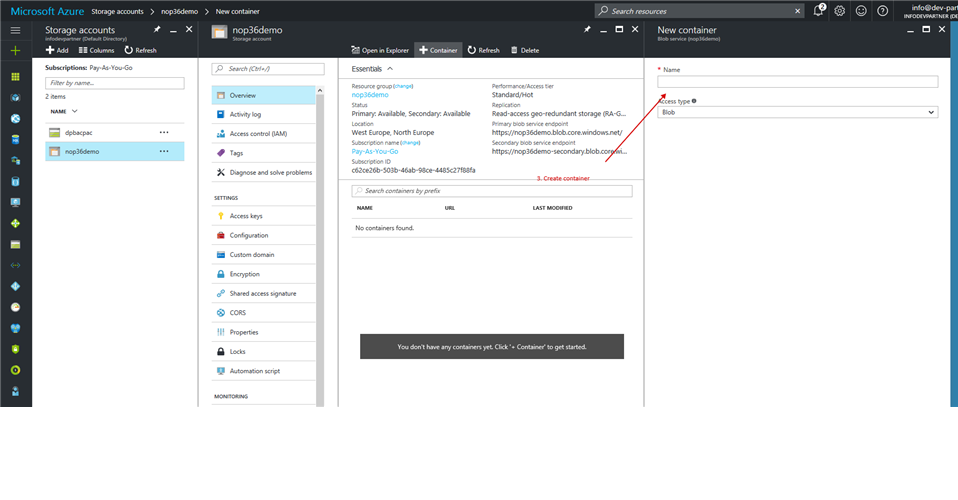
Task: Open the Access type dropdown
Action: [x=797, y=112]
